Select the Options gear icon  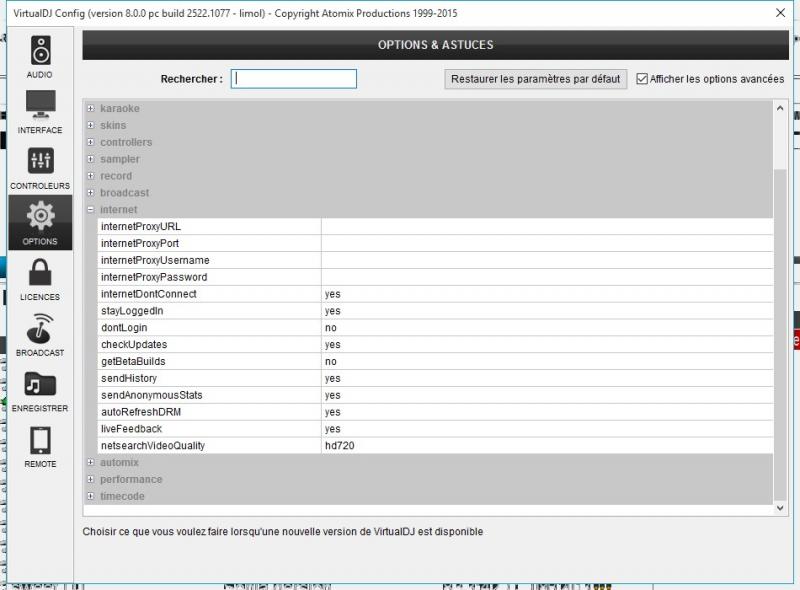pyautogui.click(x=40, y=216)
